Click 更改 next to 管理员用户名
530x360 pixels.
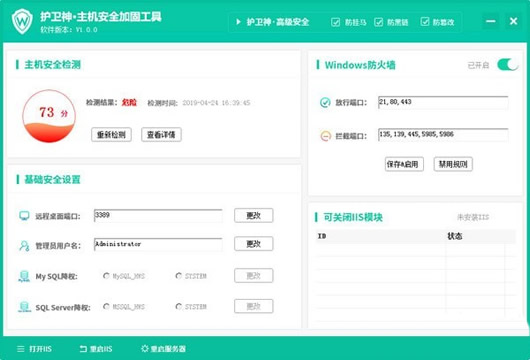(x=254, y=244)
